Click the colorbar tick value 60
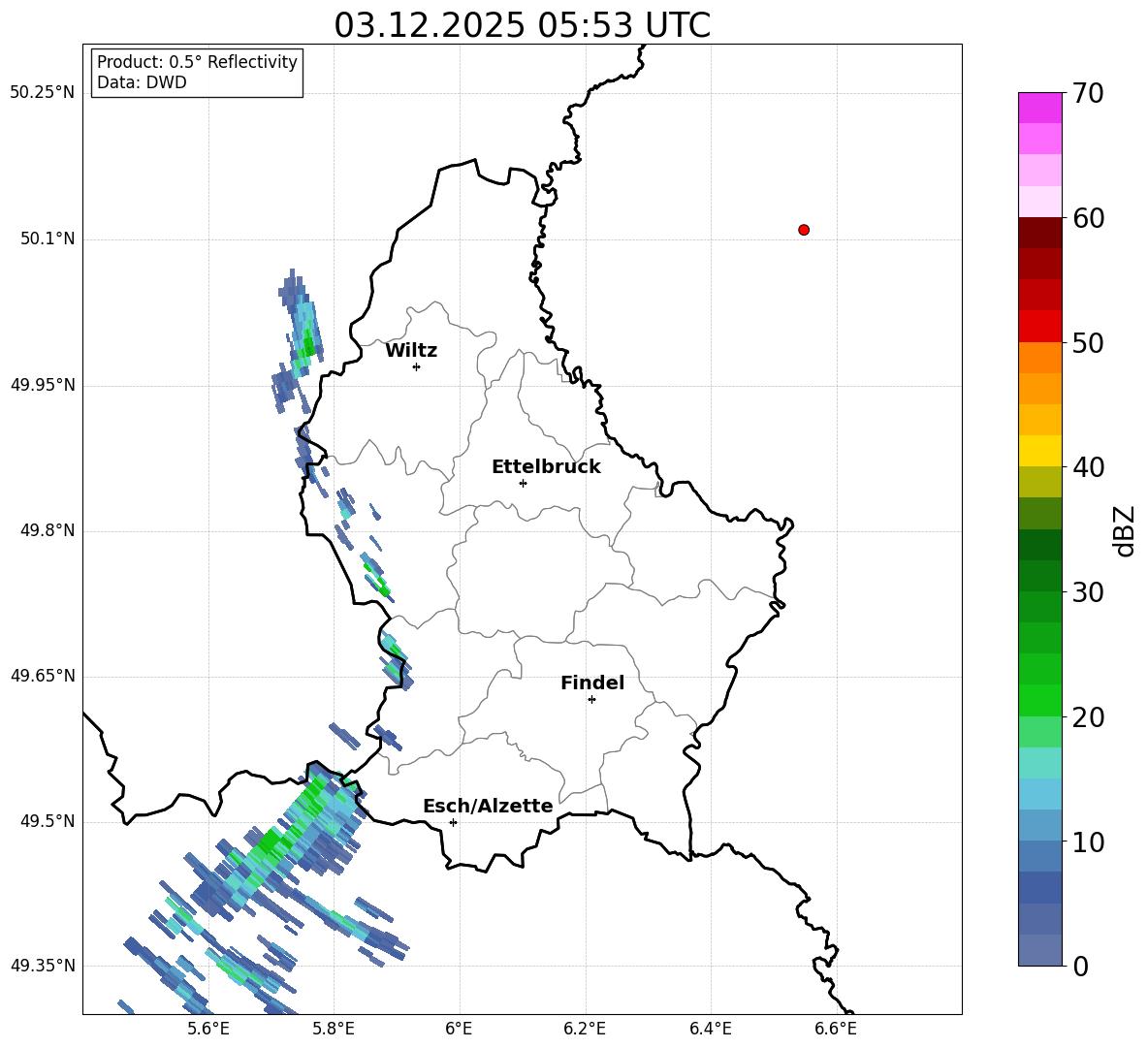 click(x=1088, y=218)
